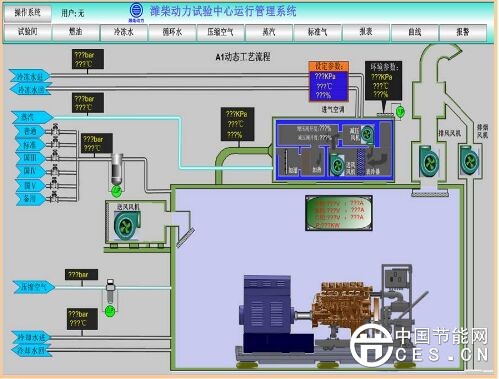This screenshot has height=379, width=499.
Task: Click the 排烟风机 smoke exhaust fan icon
Action: pyautogui.click(x=469, y=160)
